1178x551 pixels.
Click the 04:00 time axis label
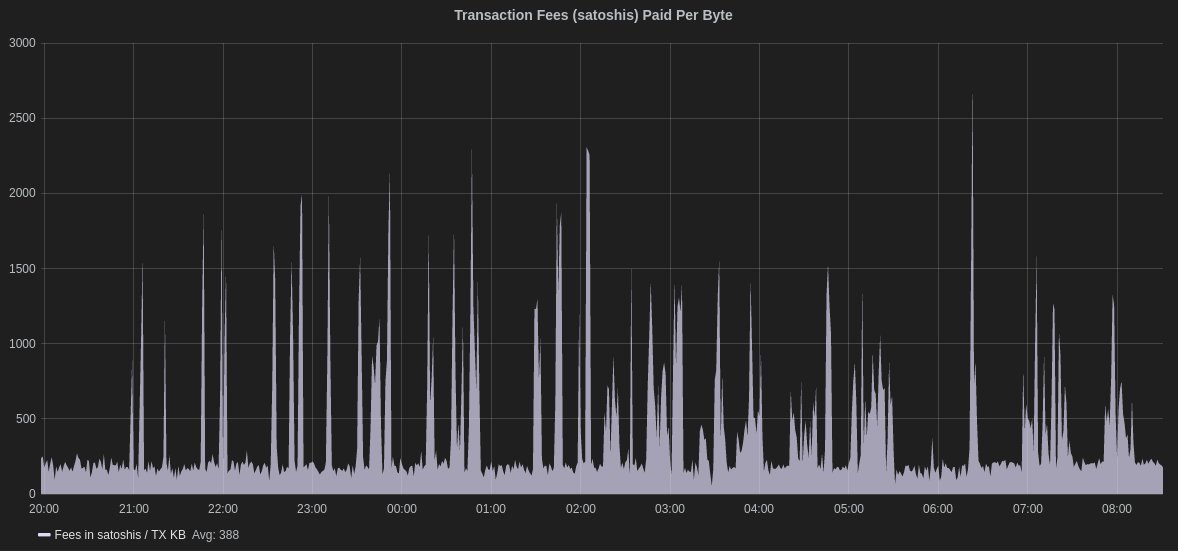759,509
